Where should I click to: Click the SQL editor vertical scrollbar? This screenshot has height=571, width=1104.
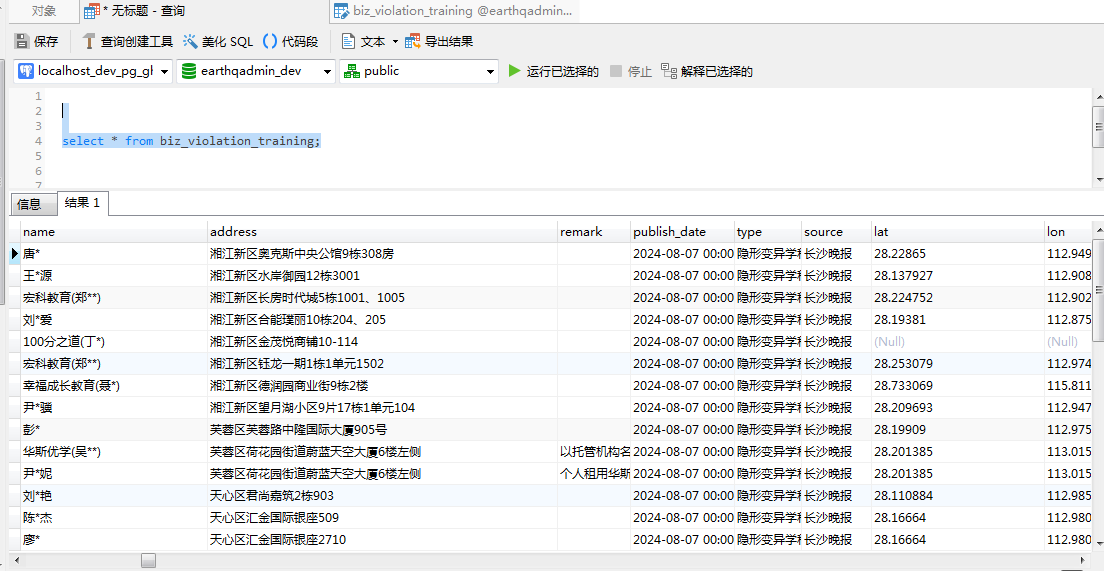pos(1098,127)
